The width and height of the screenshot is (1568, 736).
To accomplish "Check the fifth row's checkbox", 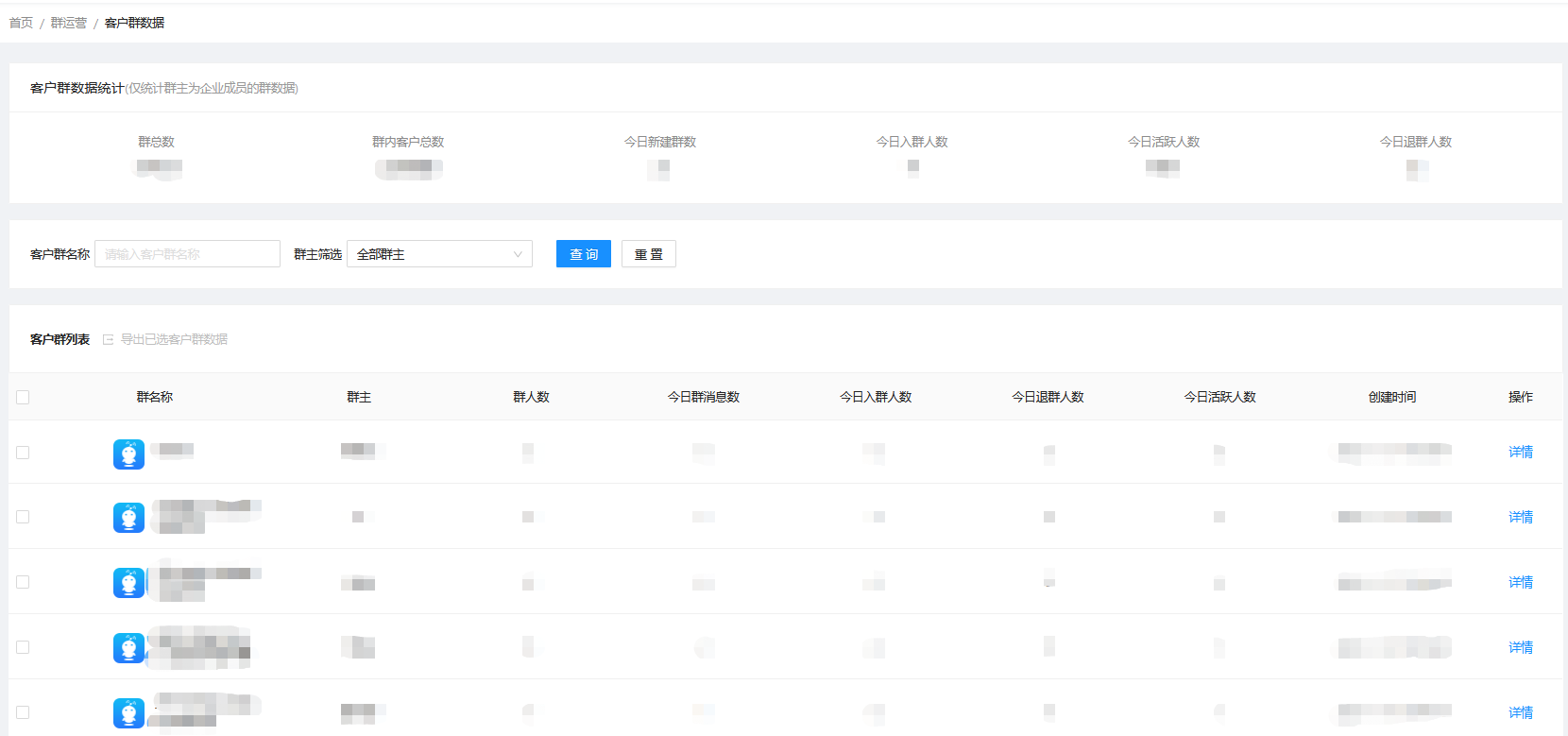I will pyautogui.click(x=23, y=712).
